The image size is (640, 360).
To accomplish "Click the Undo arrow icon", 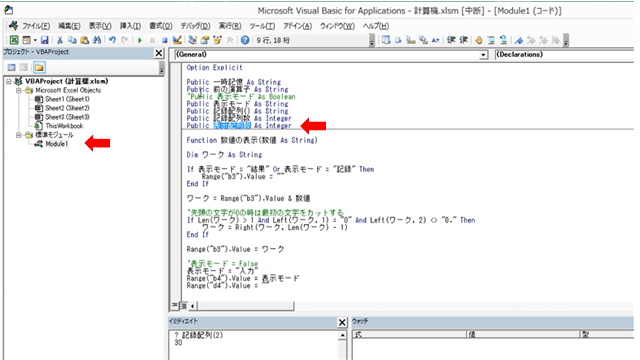I will 112,40.
